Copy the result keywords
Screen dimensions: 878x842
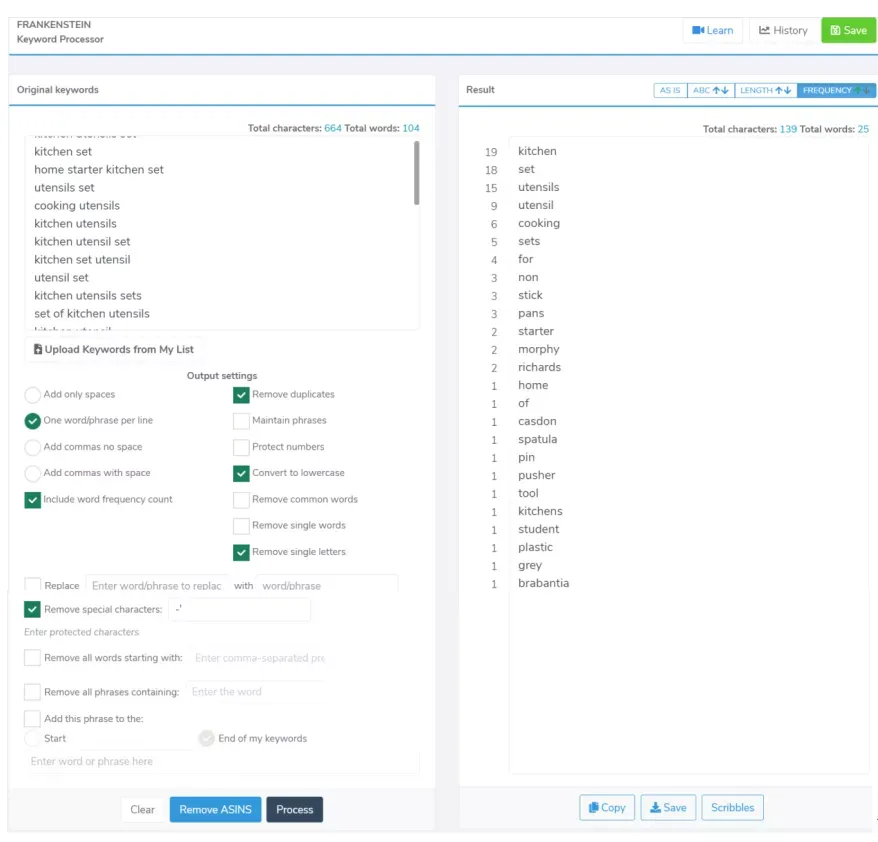coord(607,807)
